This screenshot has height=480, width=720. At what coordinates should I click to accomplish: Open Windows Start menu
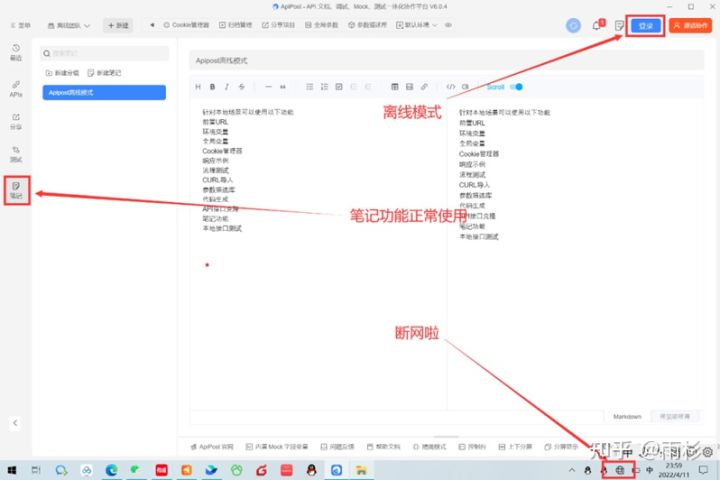point(12,470)
